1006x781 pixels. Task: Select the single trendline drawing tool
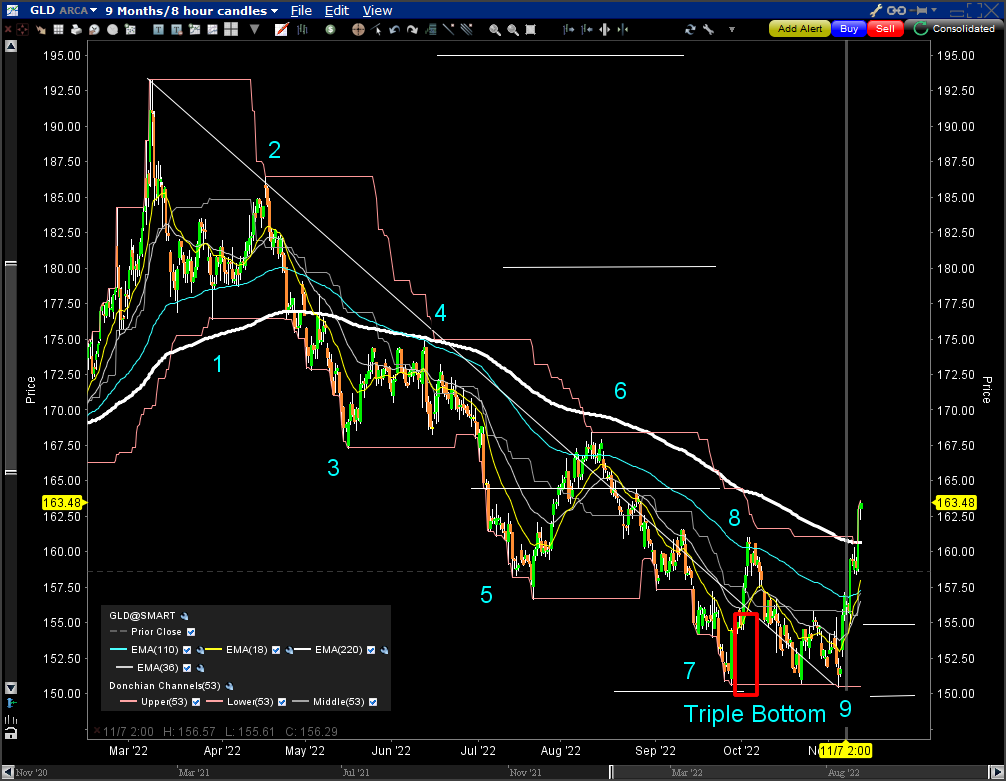point(448,30)
